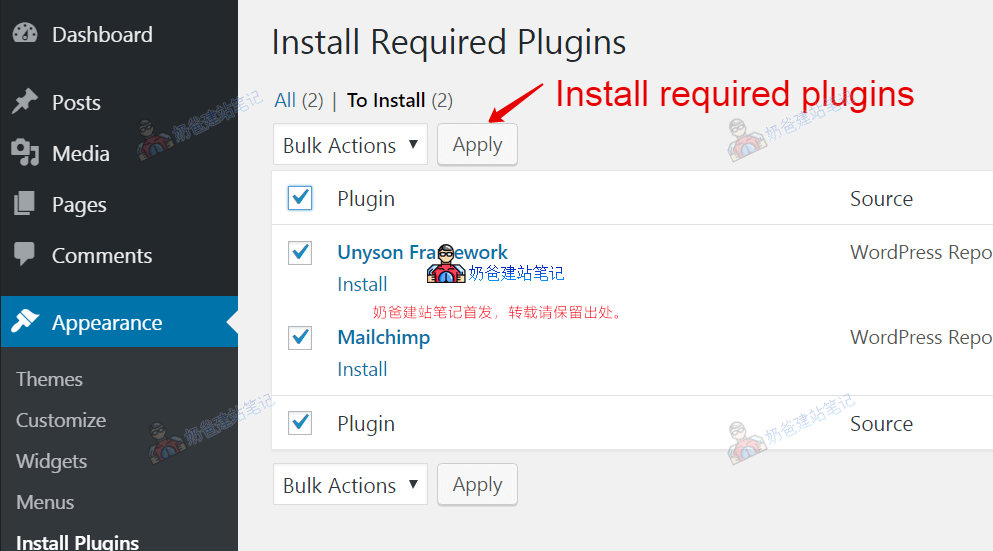
Task: Uncheck the Unyson Framework plugin checkbox
Action: click(x=300, y=253)
